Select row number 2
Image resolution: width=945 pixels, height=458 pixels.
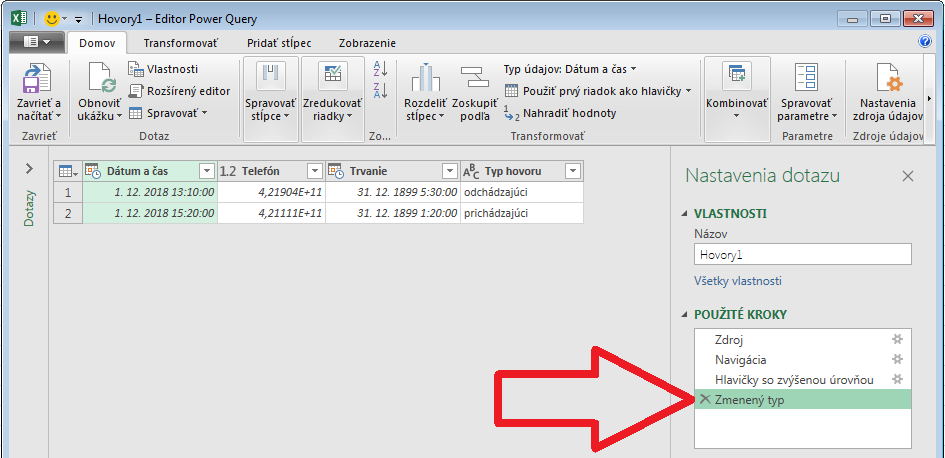[68, 213]
